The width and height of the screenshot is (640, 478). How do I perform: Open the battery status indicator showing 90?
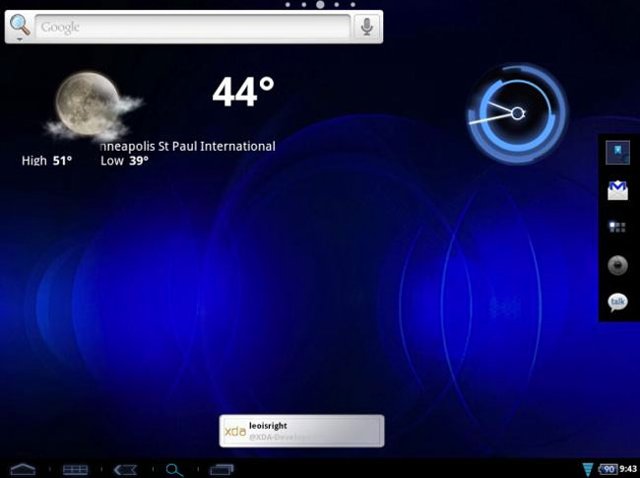click(607, 469)
